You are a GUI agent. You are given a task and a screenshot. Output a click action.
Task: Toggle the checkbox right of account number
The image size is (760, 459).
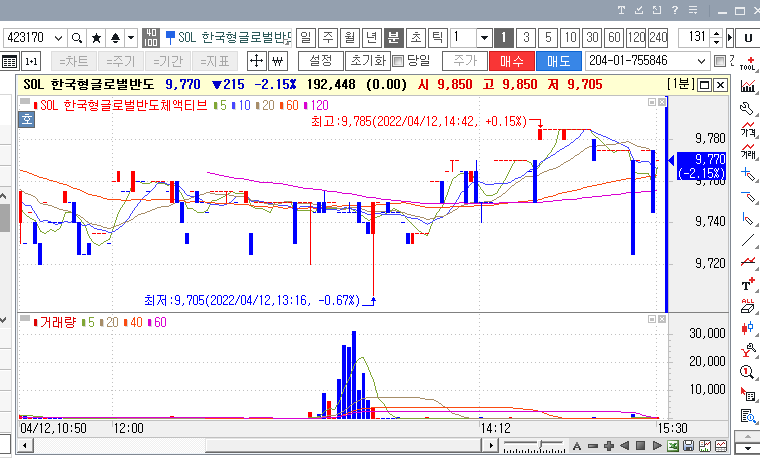click(720, 61)
